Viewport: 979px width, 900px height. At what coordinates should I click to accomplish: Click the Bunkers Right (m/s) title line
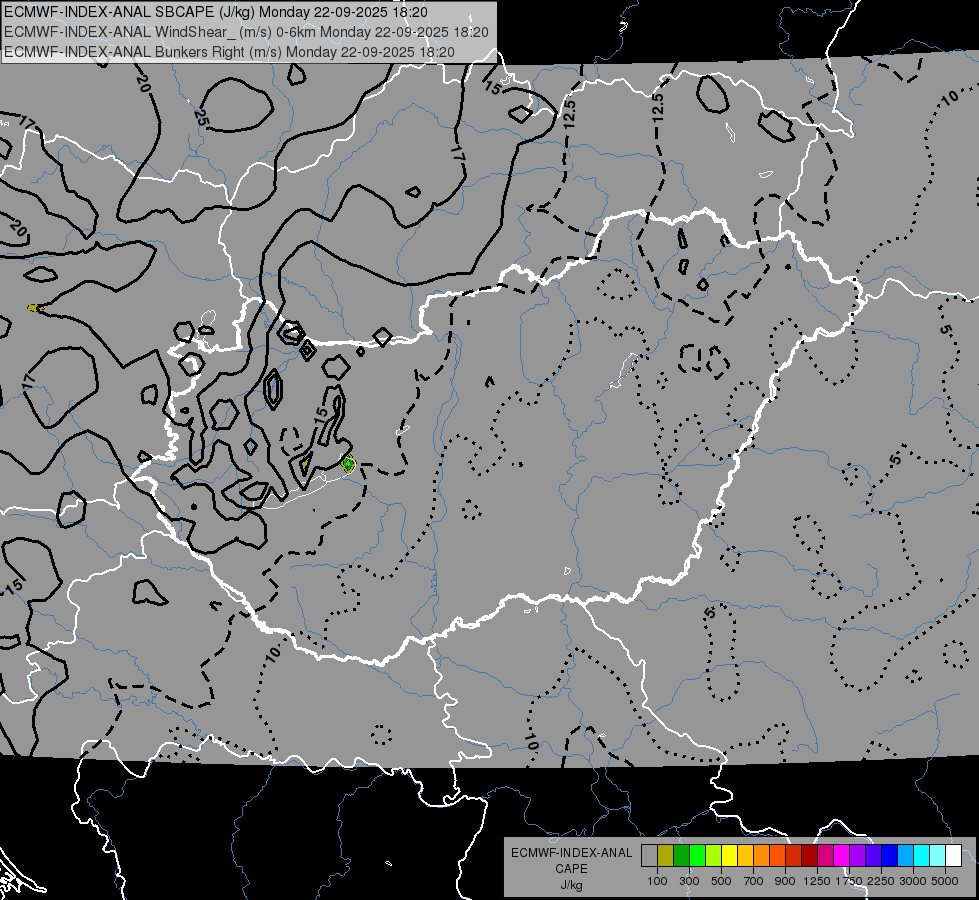(x=229, y=52)
